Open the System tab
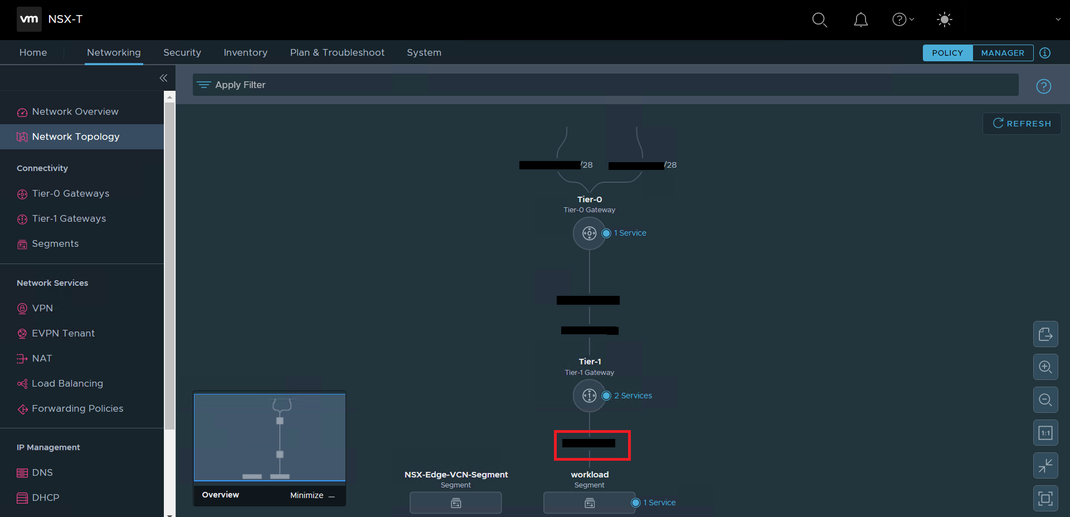 424,53
